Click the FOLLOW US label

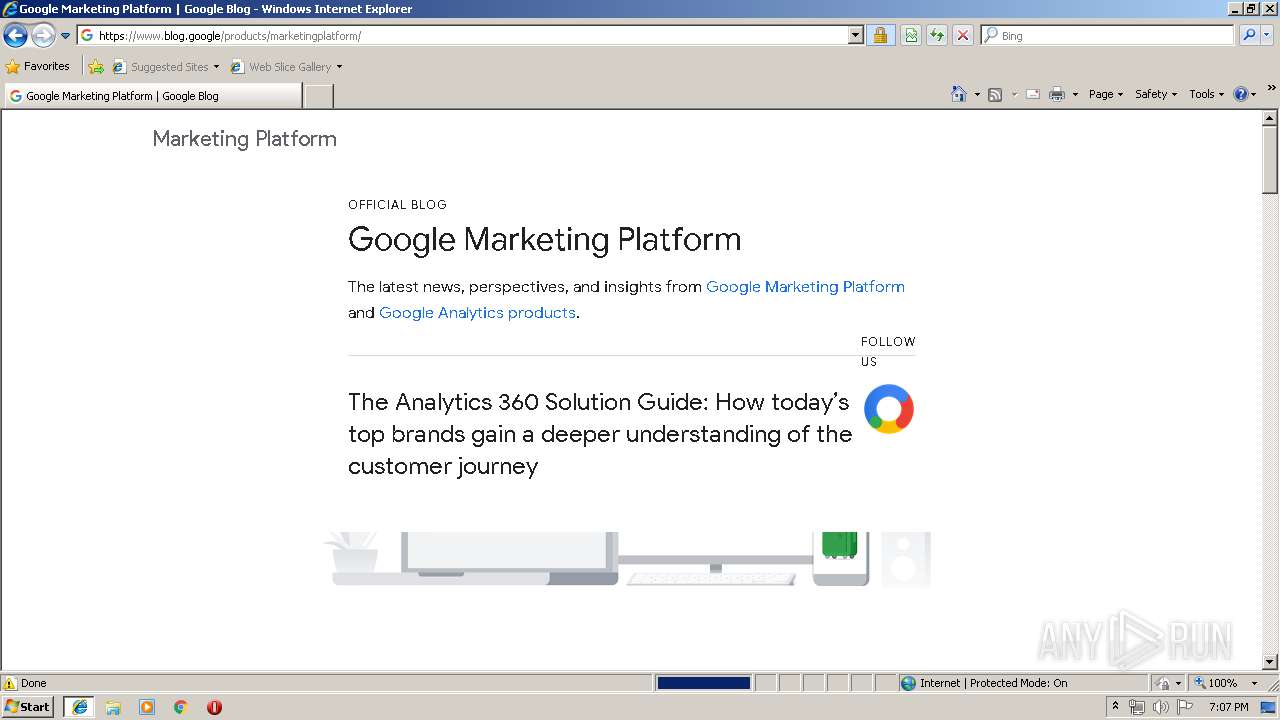tap(888, 351)
